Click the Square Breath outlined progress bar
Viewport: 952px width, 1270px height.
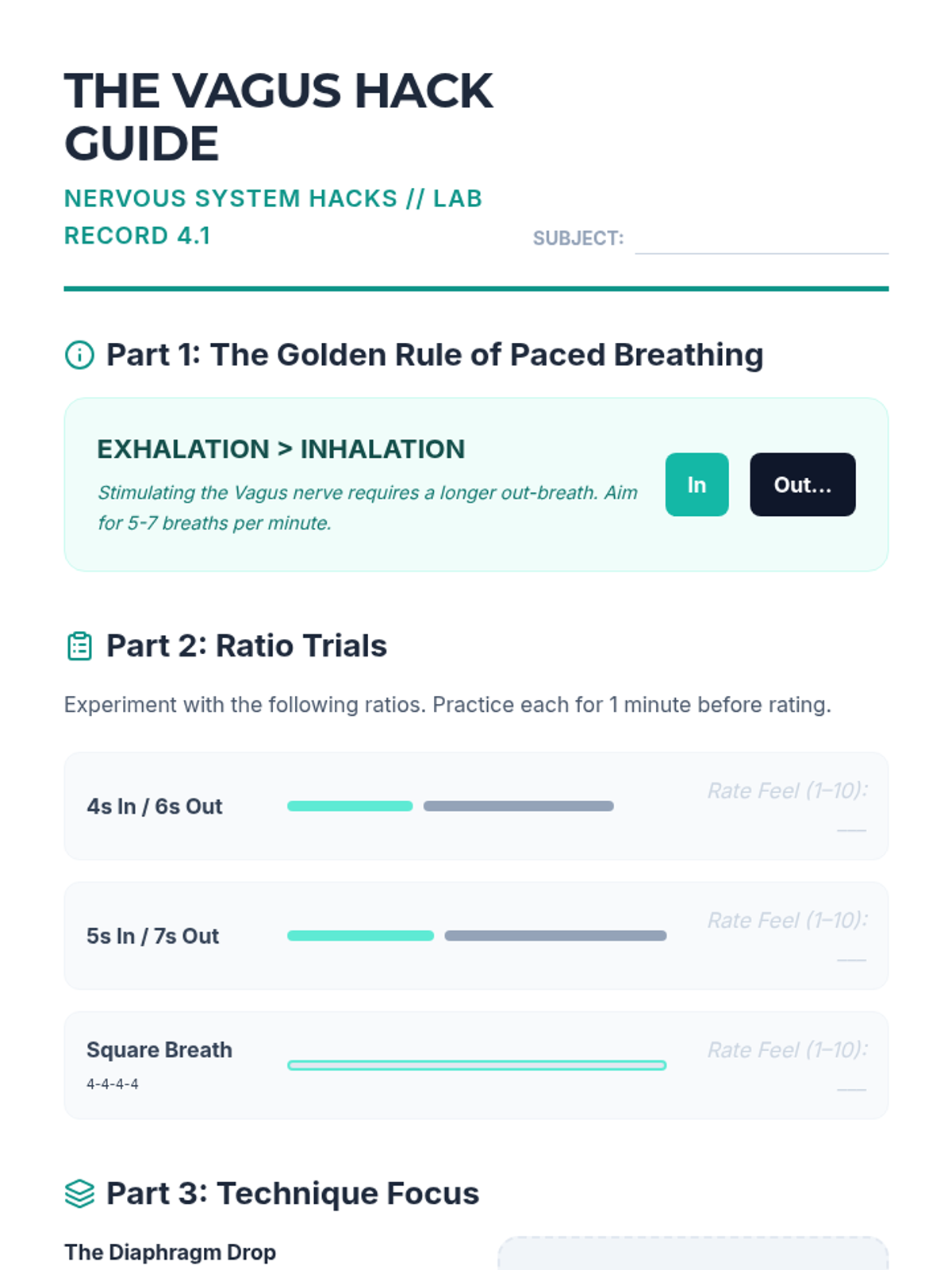tap(477, 1065)
